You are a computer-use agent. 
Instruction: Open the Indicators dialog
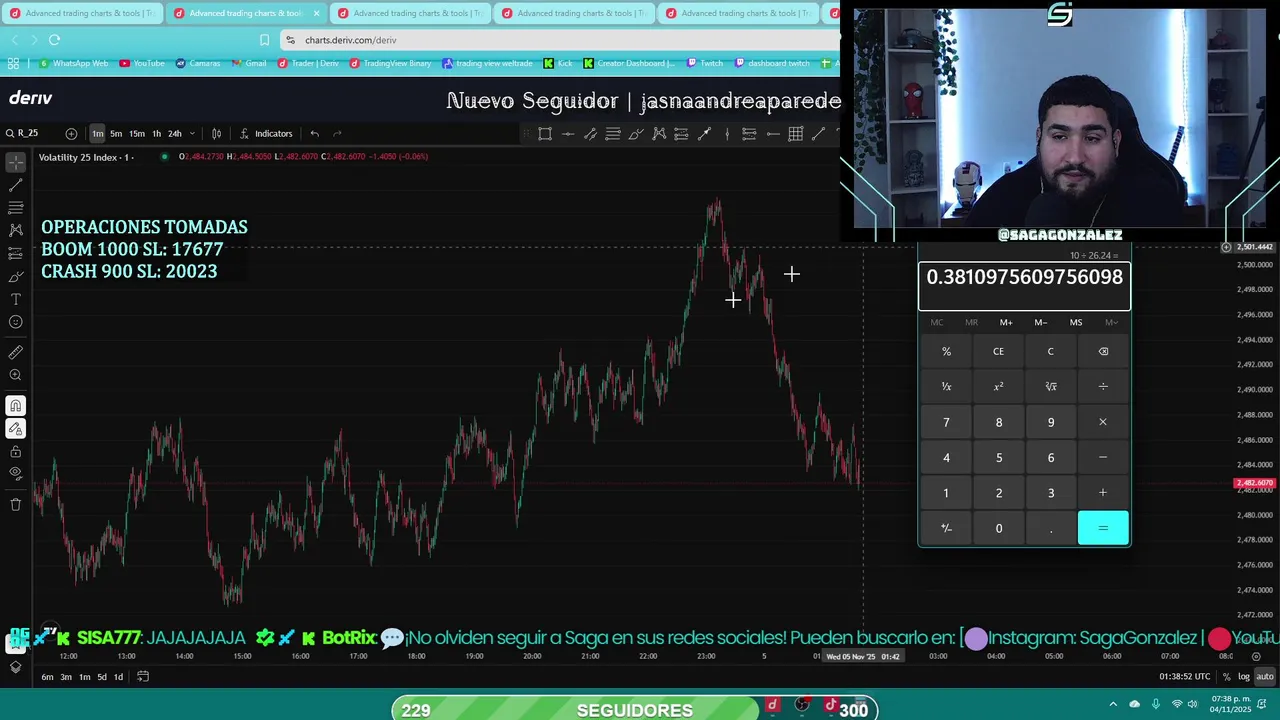coord(266,133)
